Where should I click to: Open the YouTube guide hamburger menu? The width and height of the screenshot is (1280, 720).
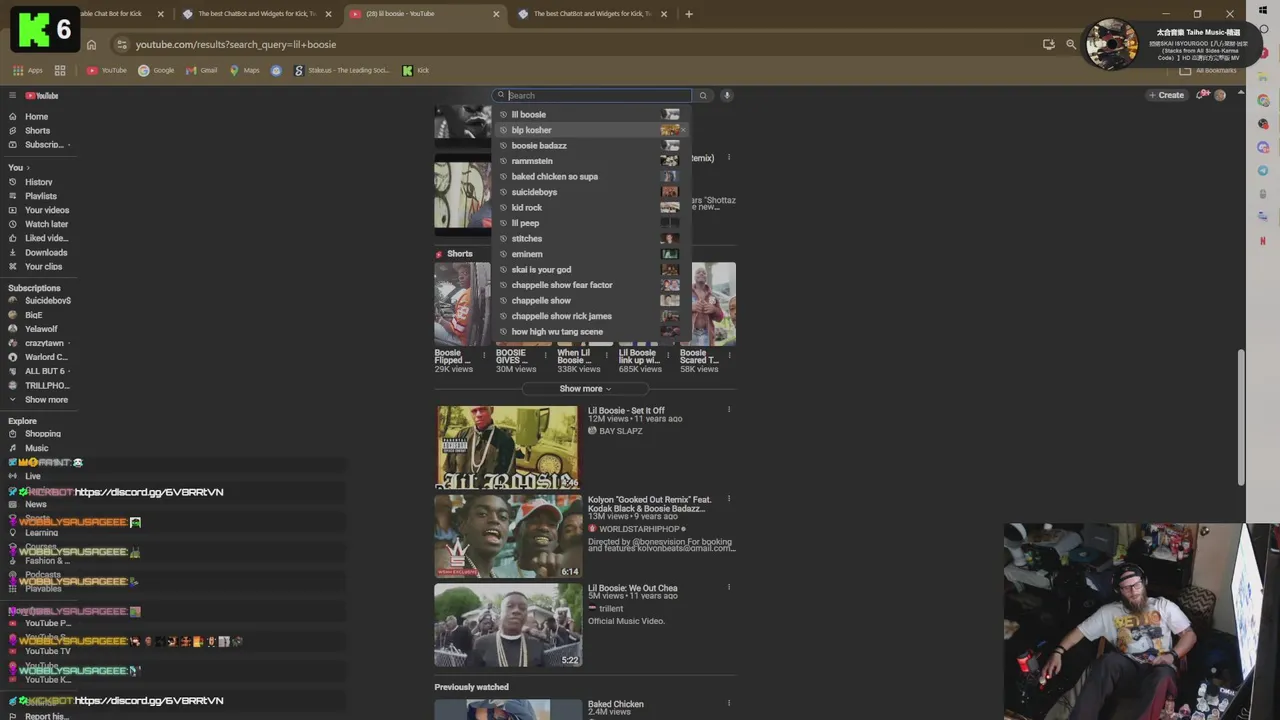point(12,96)
